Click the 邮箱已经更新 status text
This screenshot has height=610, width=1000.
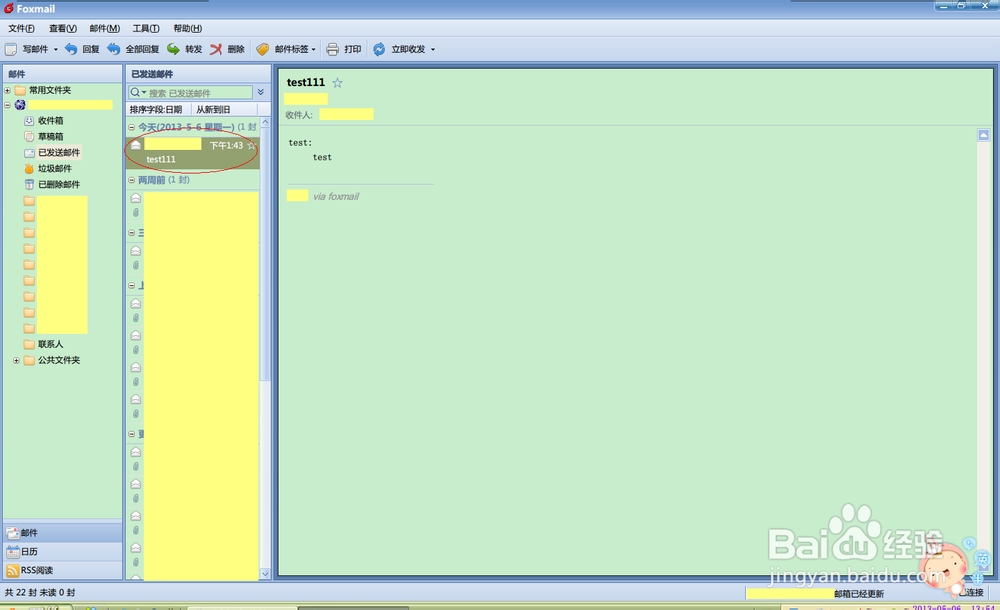(859, 593)
